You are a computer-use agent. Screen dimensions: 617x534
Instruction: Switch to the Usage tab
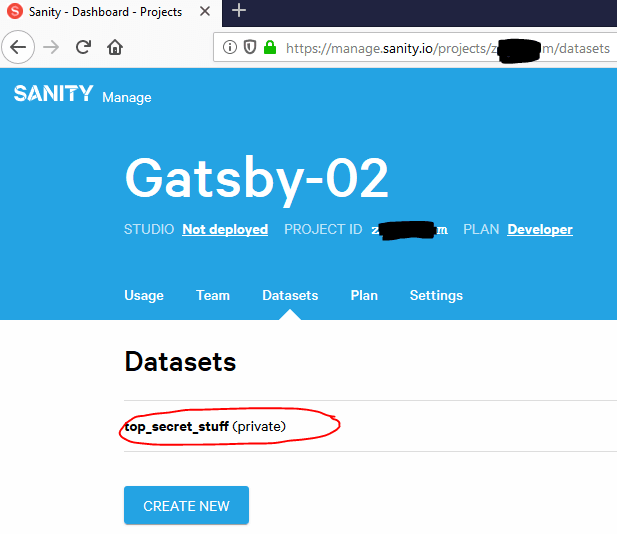pyautogui.click(x=144, y=296)
